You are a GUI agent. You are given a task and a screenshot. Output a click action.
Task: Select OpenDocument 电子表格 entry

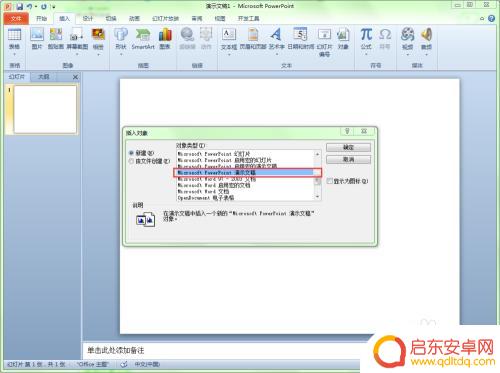coord(245,198)
